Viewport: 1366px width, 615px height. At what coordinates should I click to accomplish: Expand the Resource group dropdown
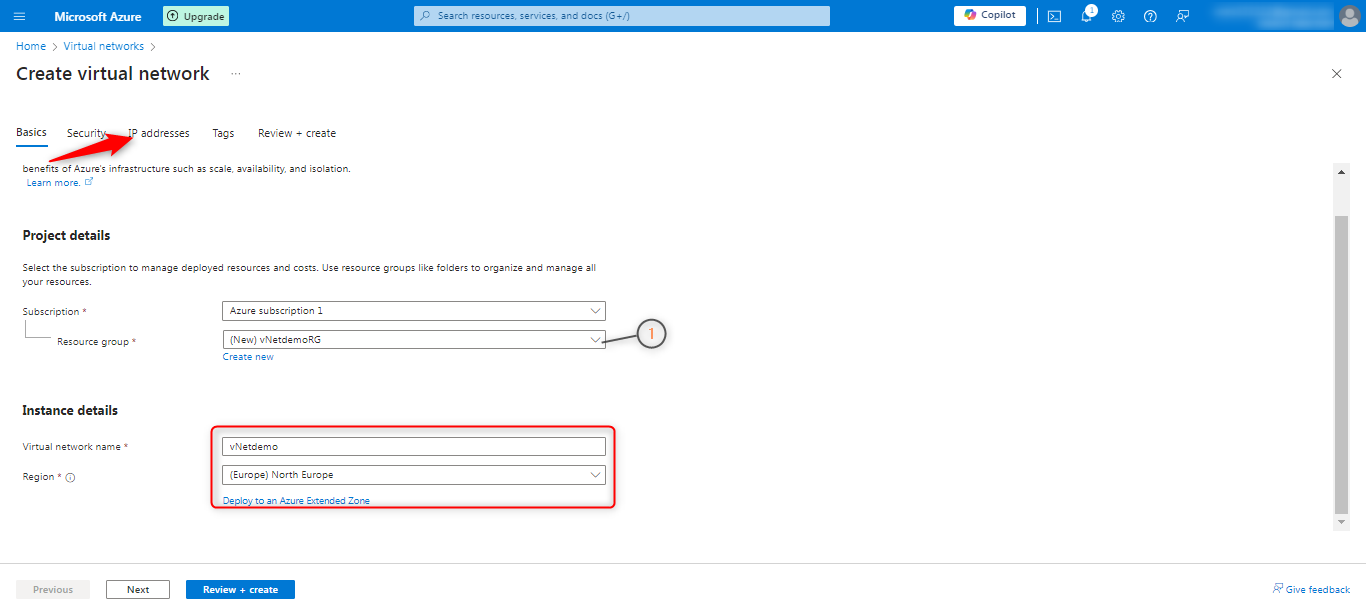click(x=414, y=340)
